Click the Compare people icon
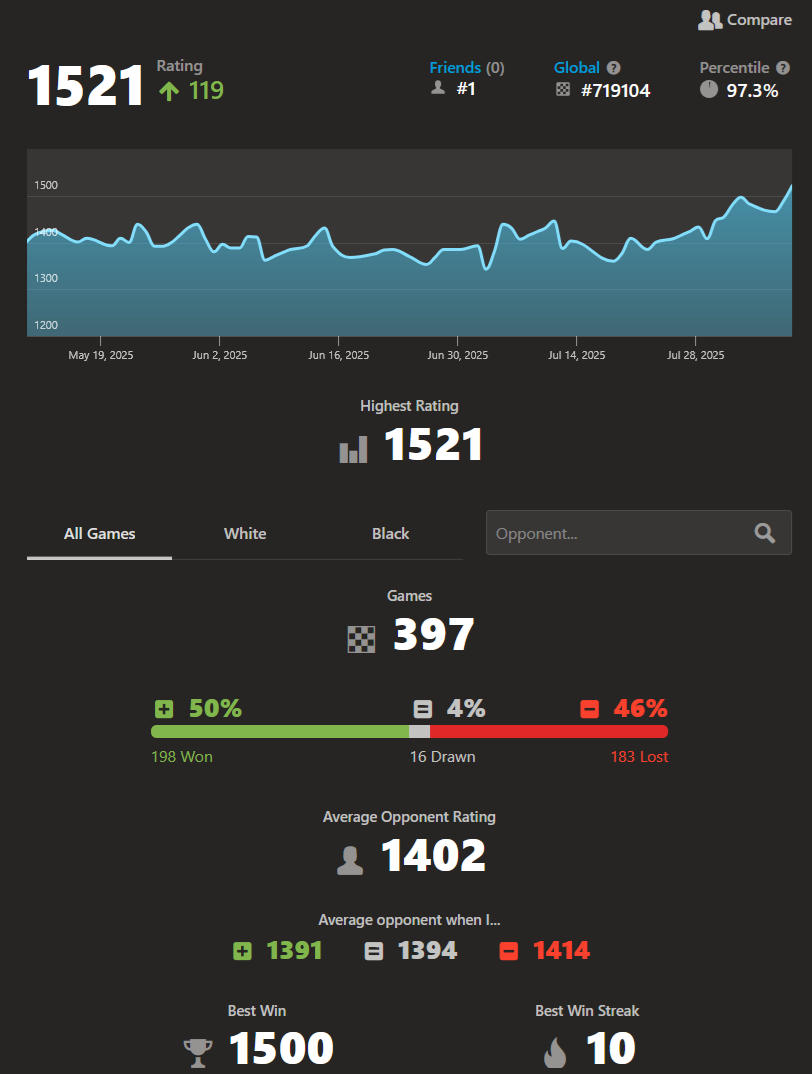Viewport: 812px width, 1074px height. 710,21
